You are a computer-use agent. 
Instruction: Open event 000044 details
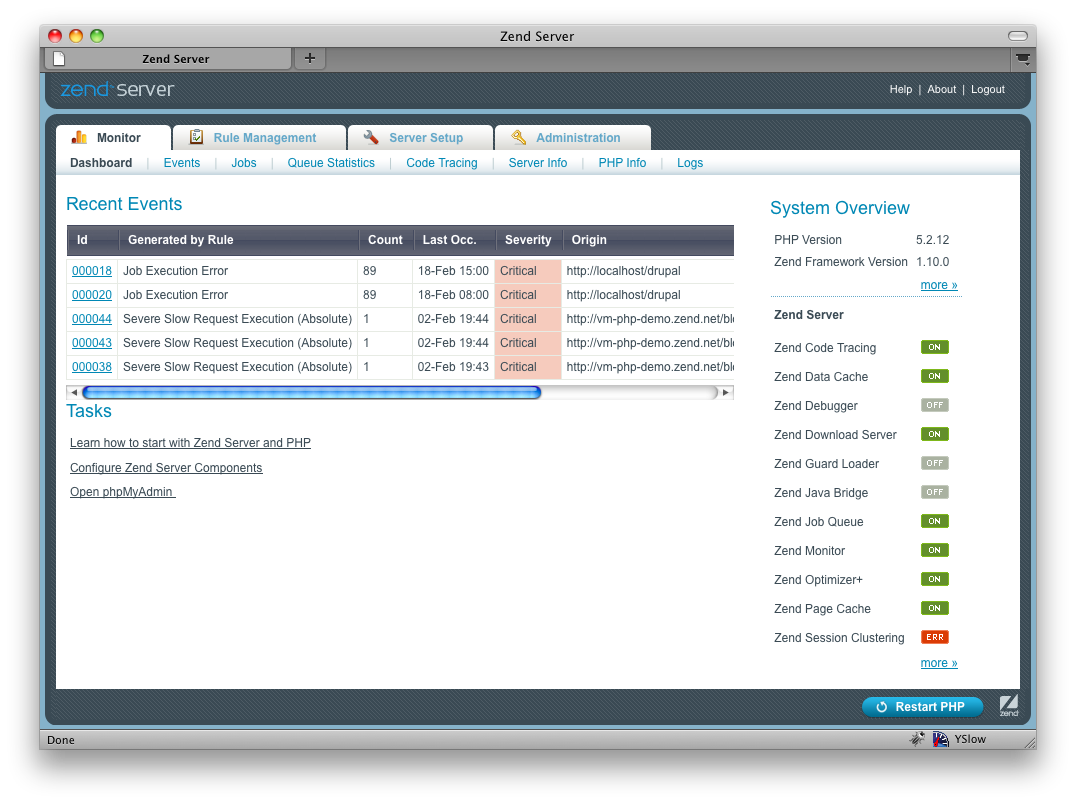coord(92,318)
